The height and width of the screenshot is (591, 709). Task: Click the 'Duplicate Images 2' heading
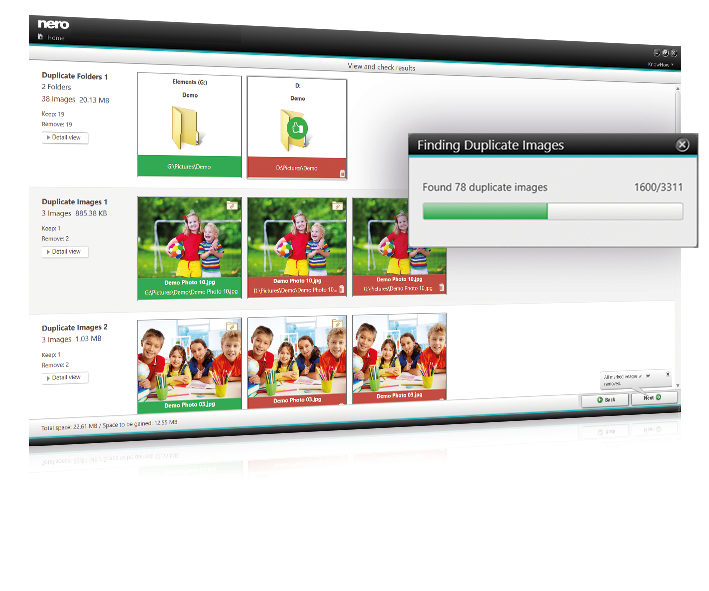pyautogui.click(x=75, y=327)
